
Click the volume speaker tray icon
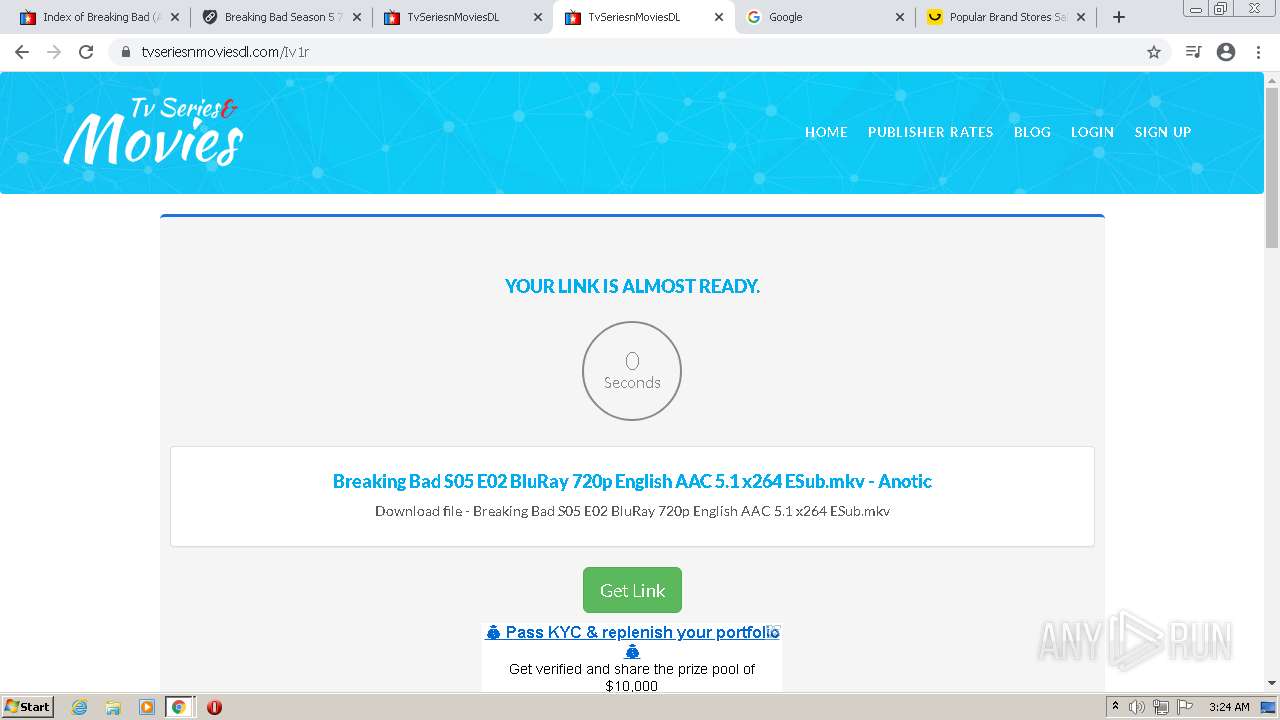click(x=1137, y=707)
